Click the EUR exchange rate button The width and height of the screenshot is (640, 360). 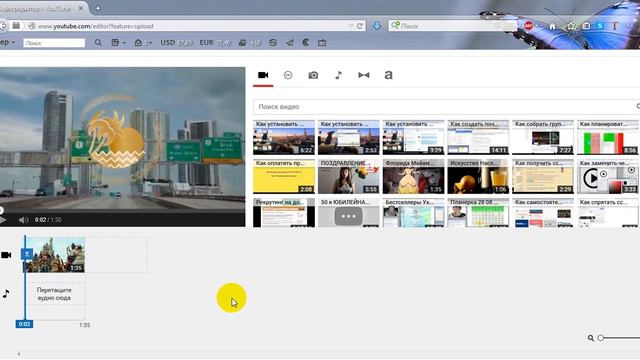215,42
